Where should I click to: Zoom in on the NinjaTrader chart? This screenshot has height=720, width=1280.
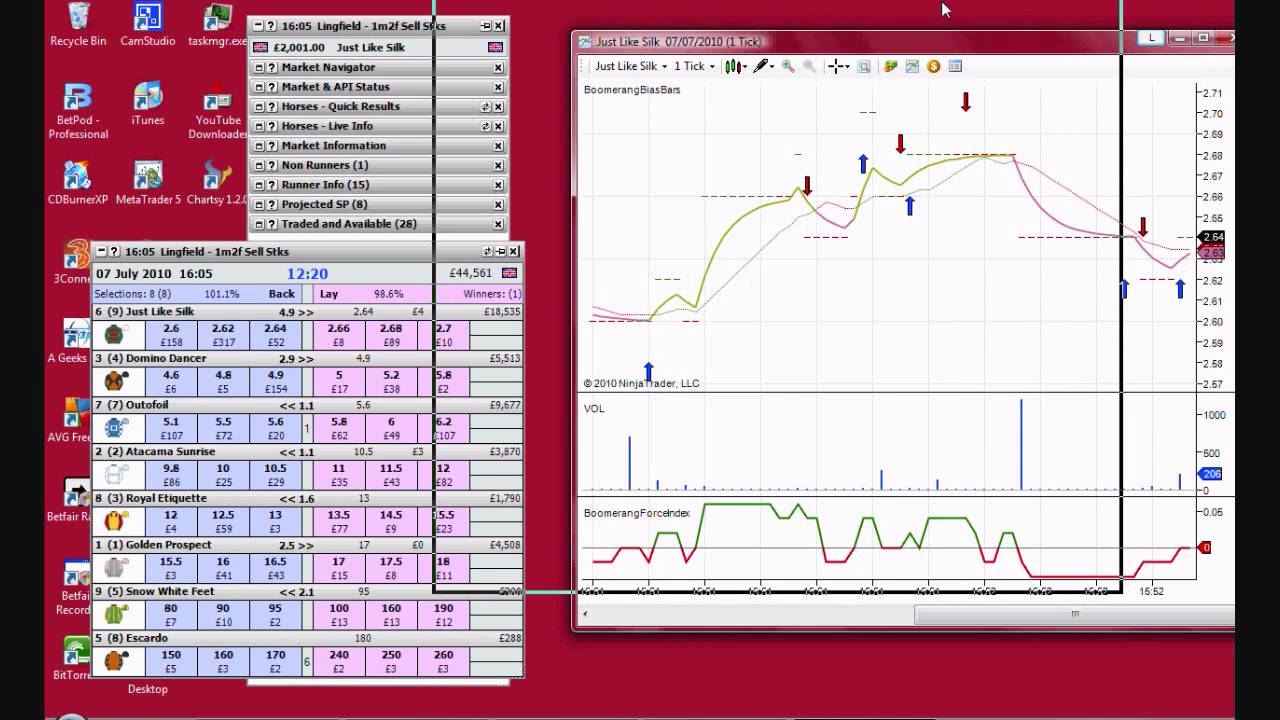(x=788, y=66)
